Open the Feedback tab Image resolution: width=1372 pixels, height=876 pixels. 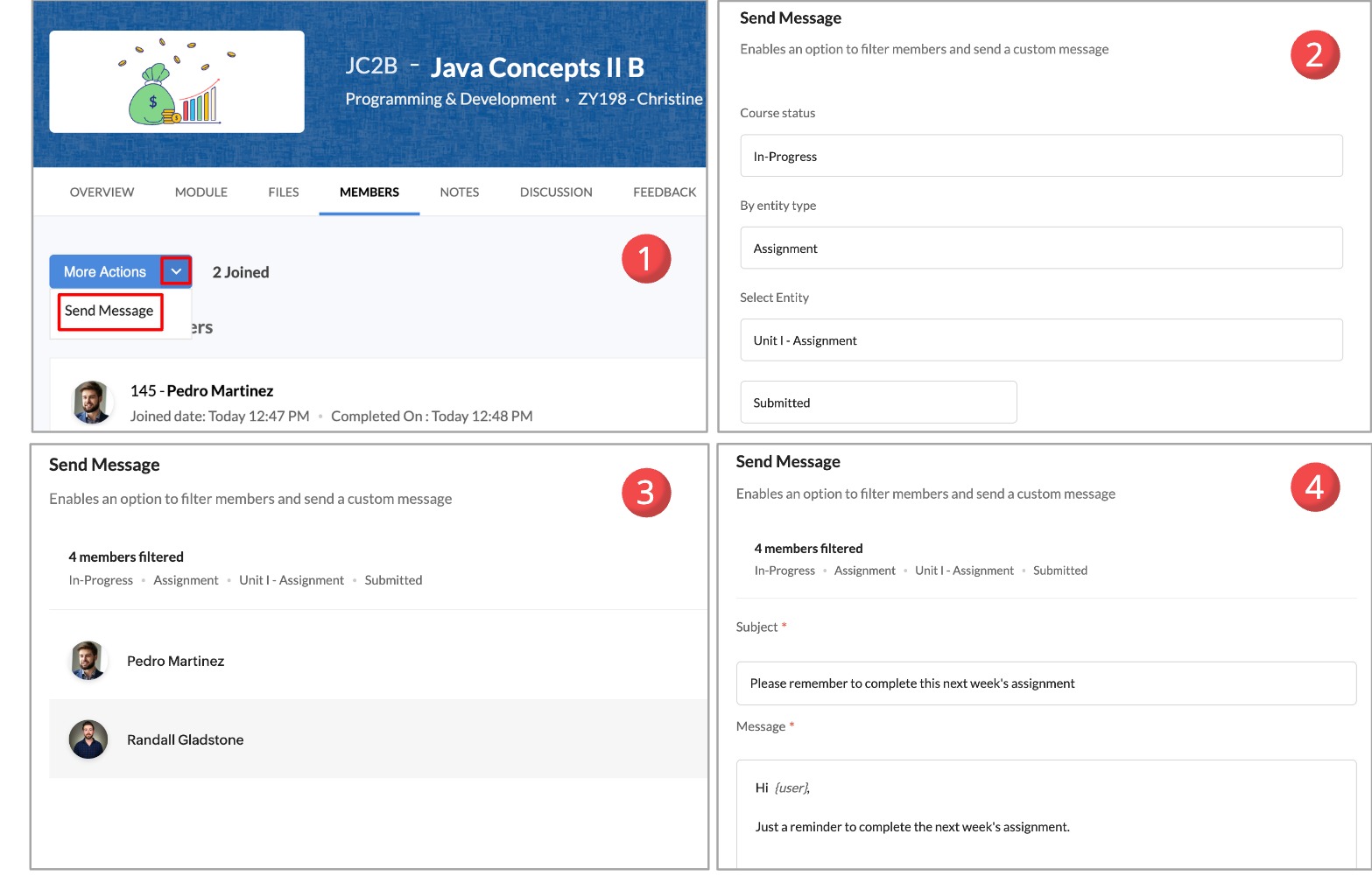coord(664,192)
